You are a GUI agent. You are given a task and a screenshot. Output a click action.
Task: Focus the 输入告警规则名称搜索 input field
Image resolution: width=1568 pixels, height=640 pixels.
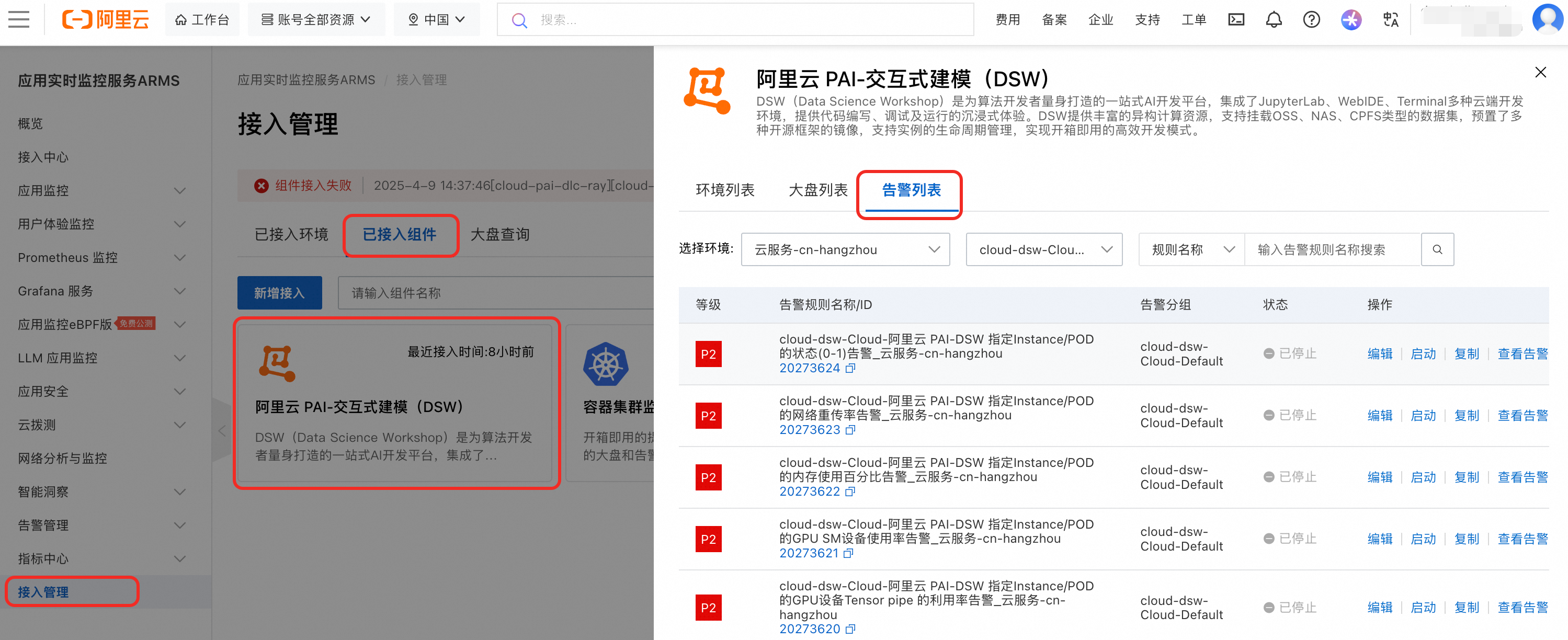(1332, 249)
